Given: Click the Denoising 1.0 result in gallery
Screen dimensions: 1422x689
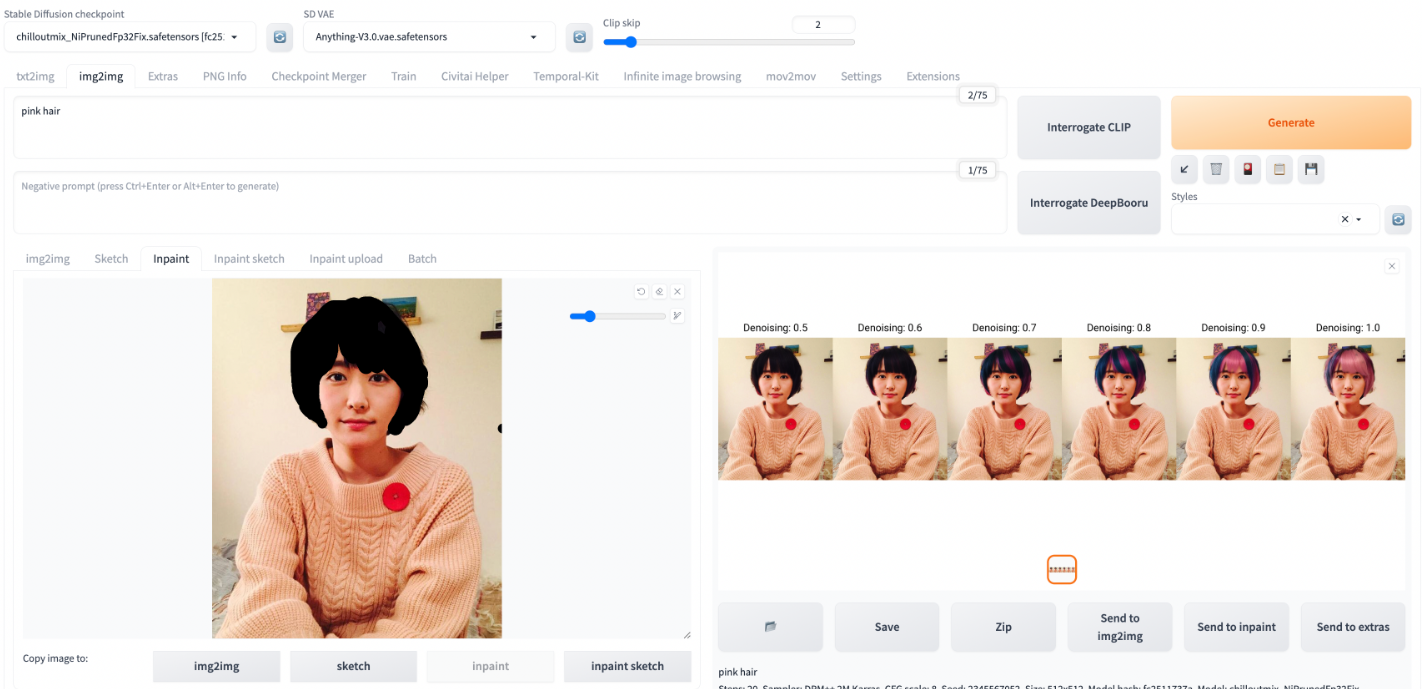Looking at the screenshot, I should click(x=1348, y=409).
